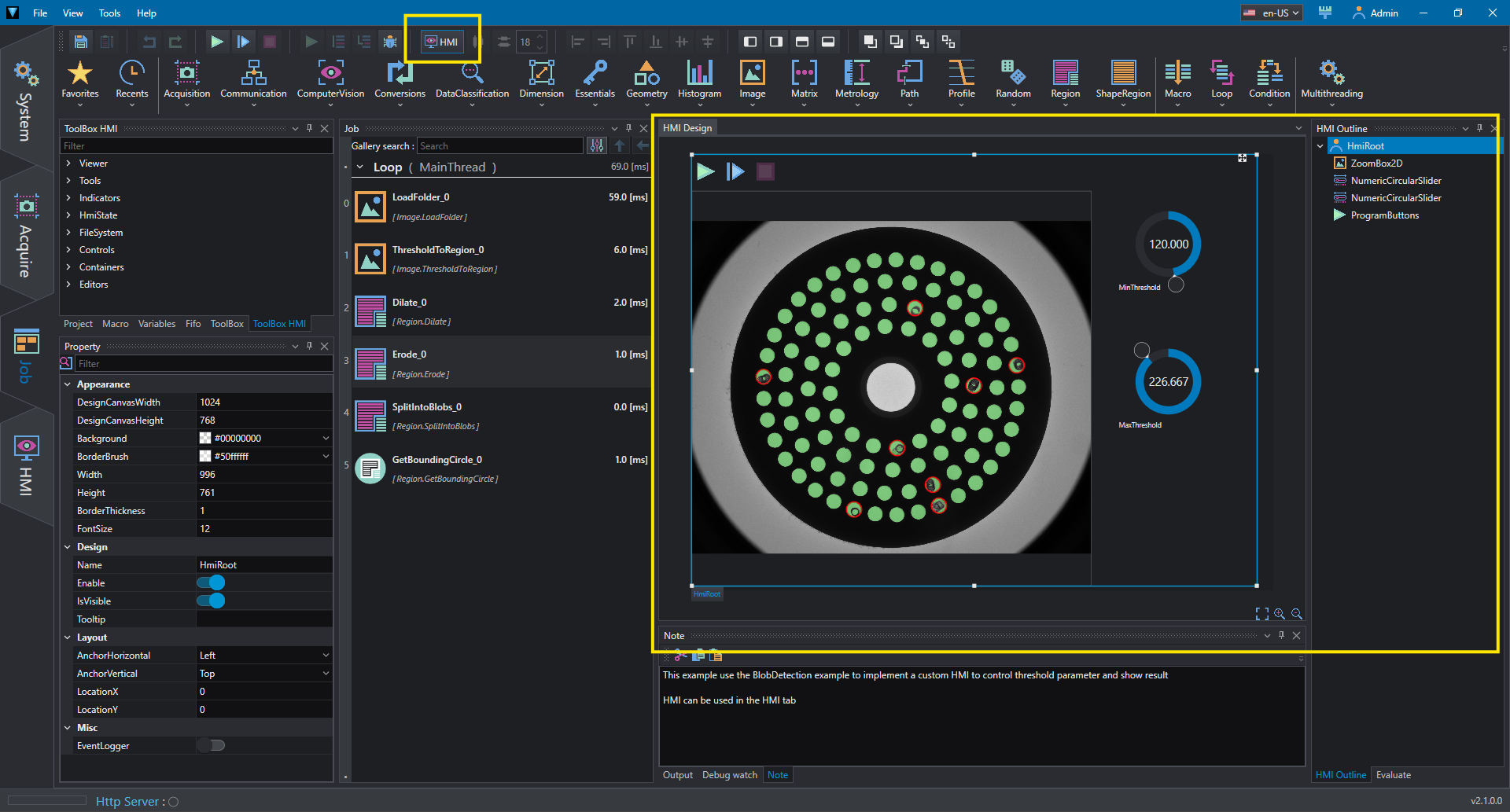
Task: Click the Background color swatch
Action: tap(205, 438)
